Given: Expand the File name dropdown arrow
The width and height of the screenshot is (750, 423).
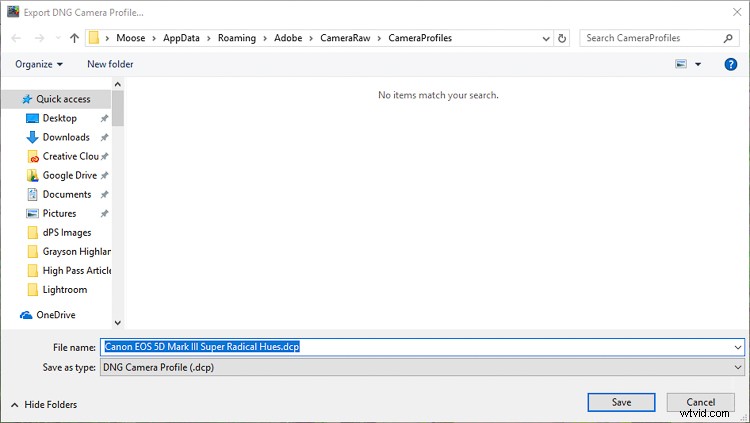Looking at the screenshot, I should tap(738, 347).
